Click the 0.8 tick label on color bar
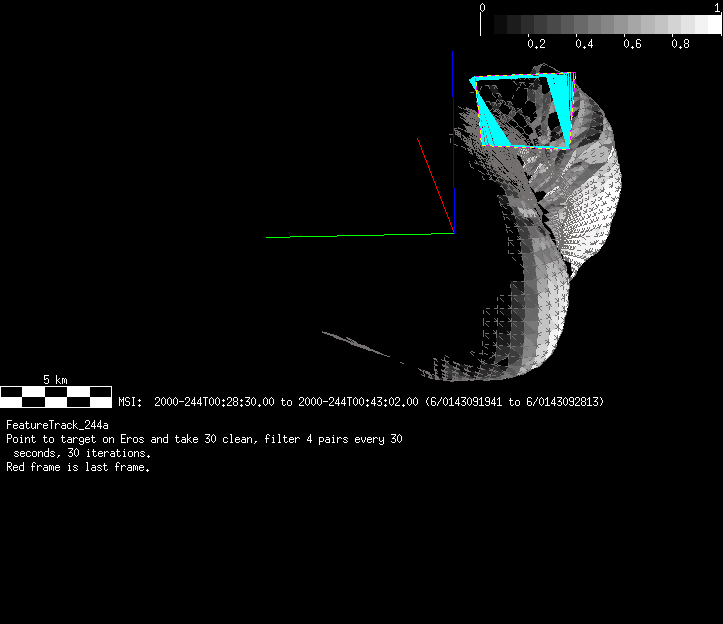723x624 pixels. [680, 44]
